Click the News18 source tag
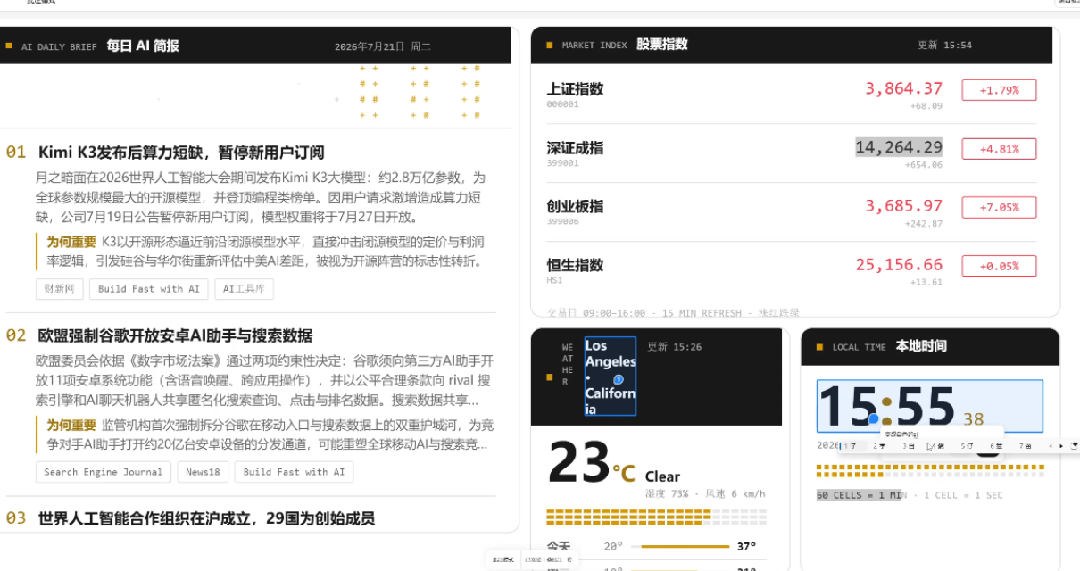 (203, 472)
